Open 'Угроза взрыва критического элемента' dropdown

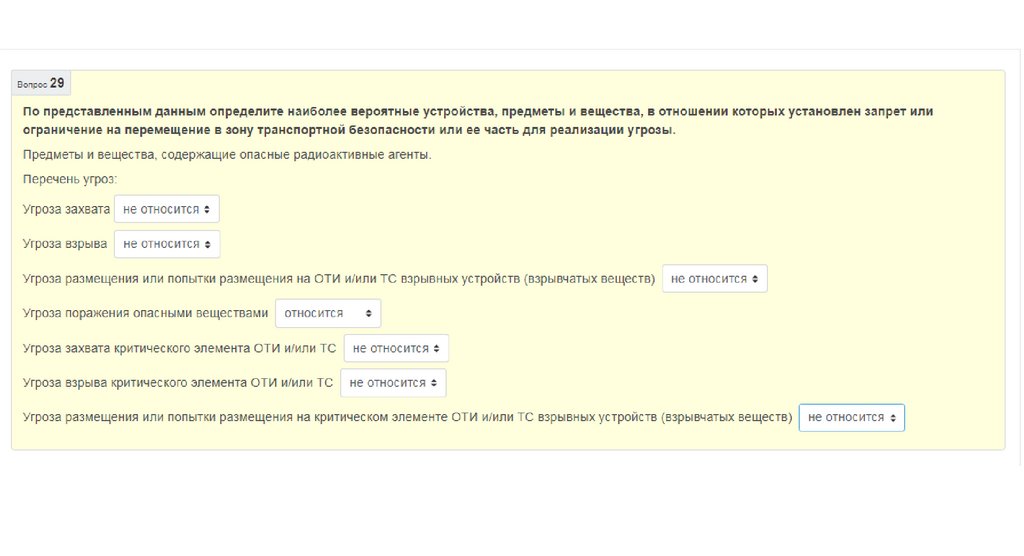pyautogui.click(x=393, y=383)
